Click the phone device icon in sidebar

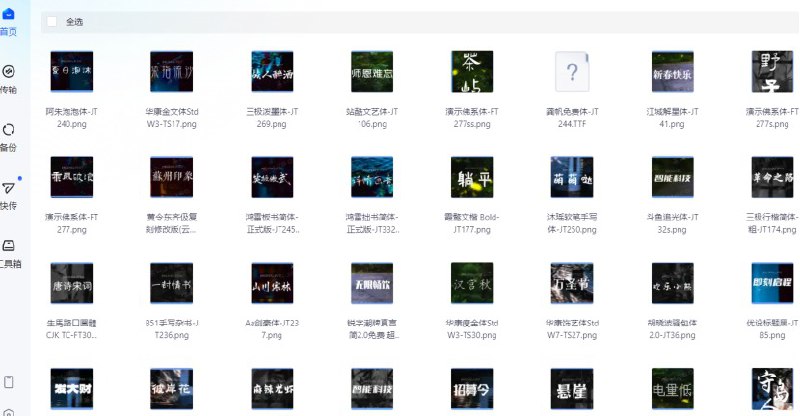click(x=9, y=382)
